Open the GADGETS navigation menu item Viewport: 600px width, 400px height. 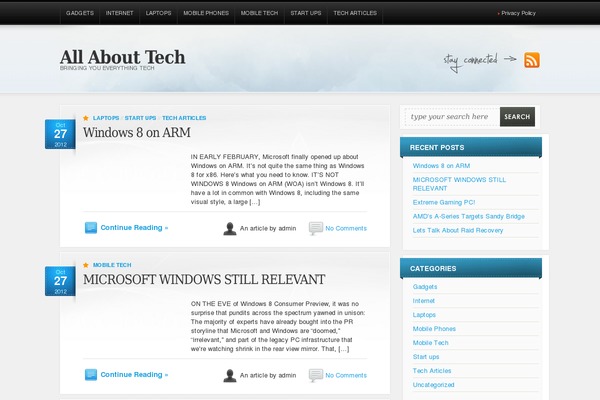pos(80,13)
